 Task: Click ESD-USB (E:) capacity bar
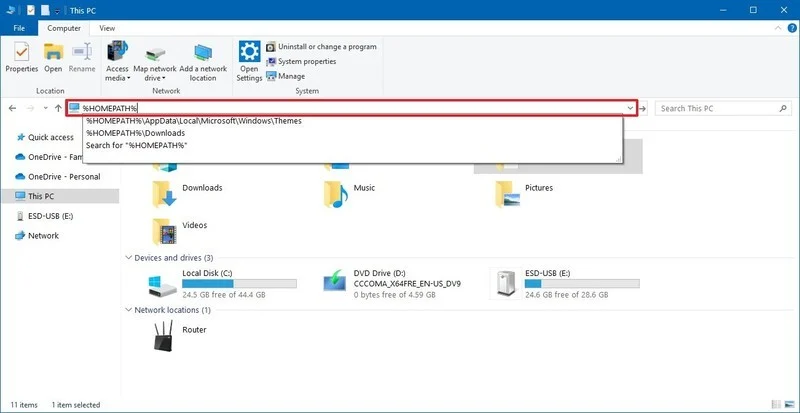point(582,284)
